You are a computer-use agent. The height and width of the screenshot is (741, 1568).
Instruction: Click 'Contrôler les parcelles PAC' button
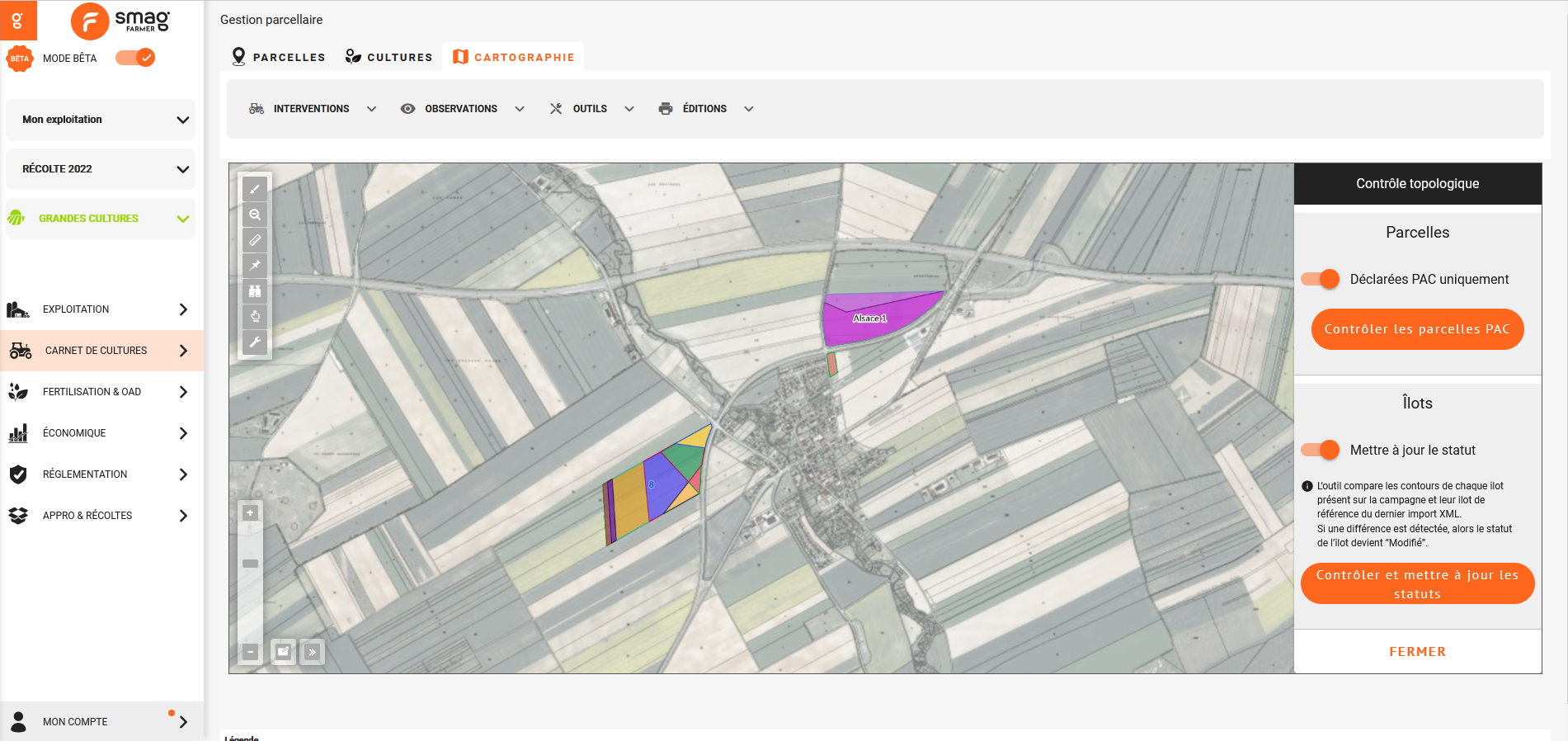[1417, 329]
